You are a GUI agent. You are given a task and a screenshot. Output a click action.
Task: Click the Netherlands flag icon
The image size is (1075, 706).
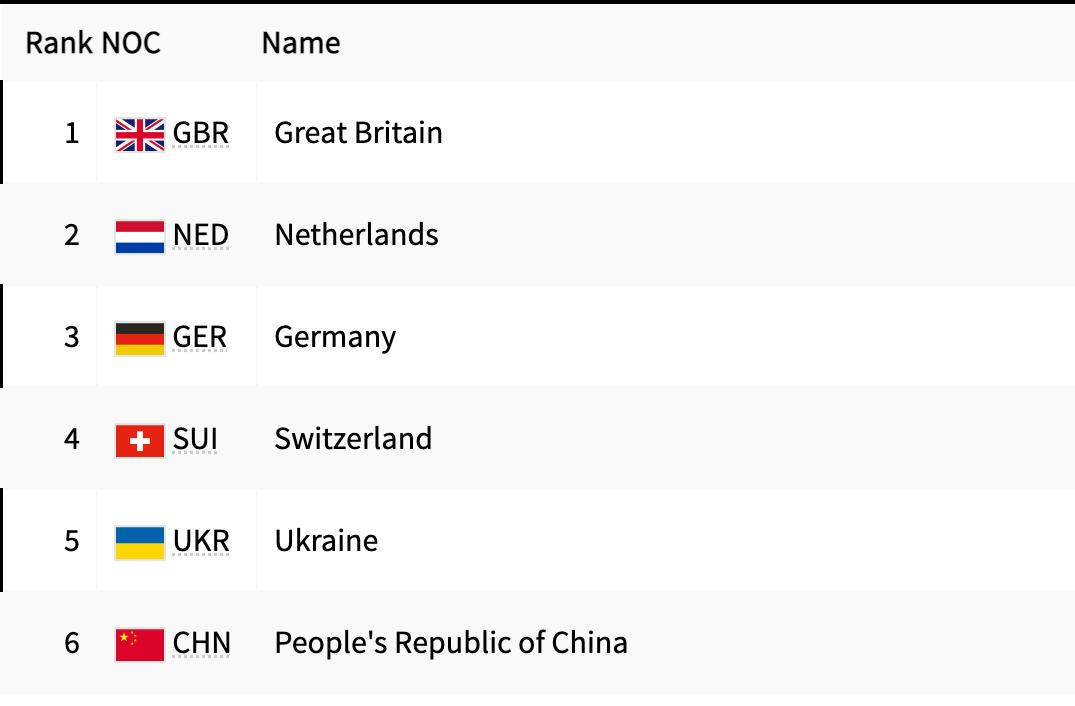click(x=140, y=237)
